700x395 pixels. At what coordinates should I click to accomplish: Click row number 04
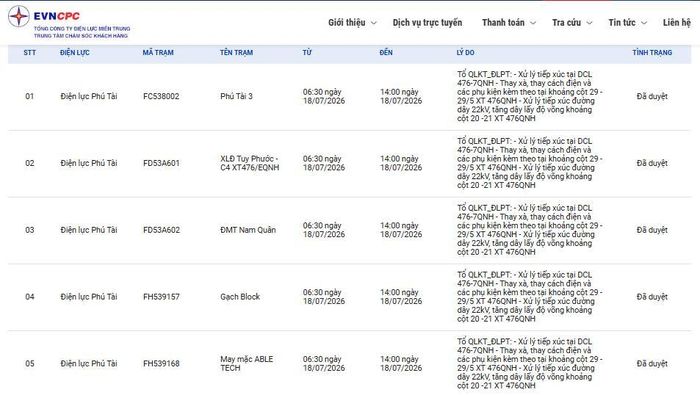tap(29, 297)
